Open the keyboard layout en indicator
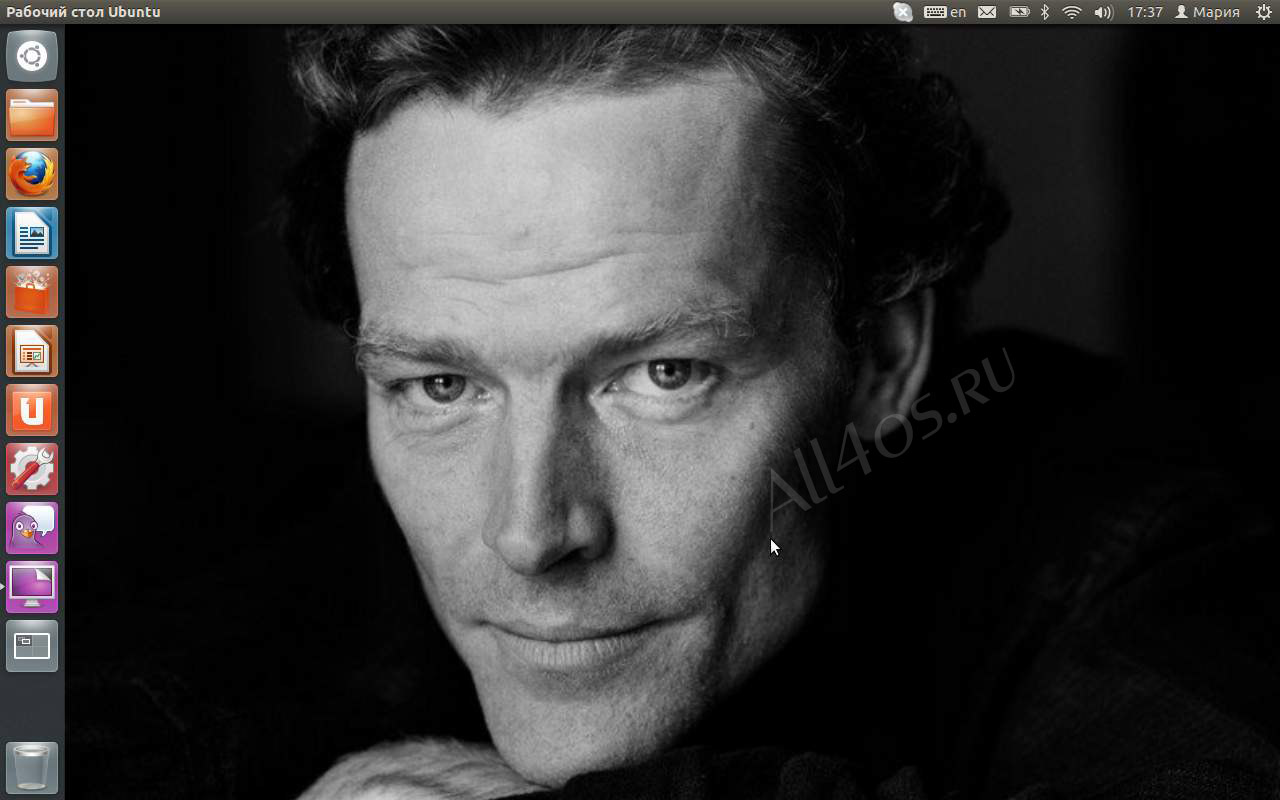1280x800 pixels. [945, 12]
